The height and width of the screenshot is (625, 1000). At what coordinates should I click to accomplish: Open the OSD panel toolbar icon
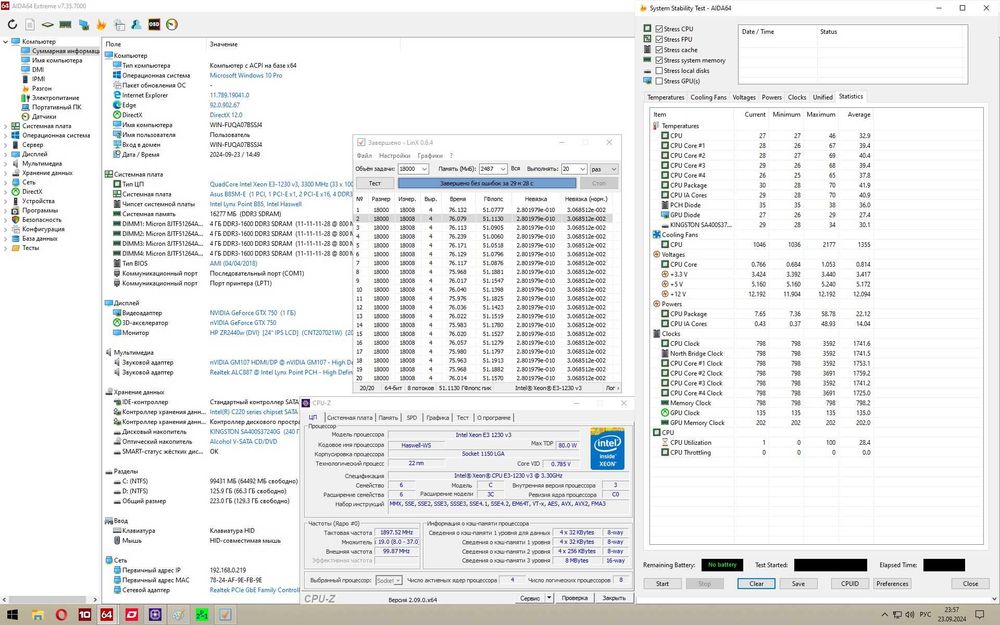pos(154,25)
